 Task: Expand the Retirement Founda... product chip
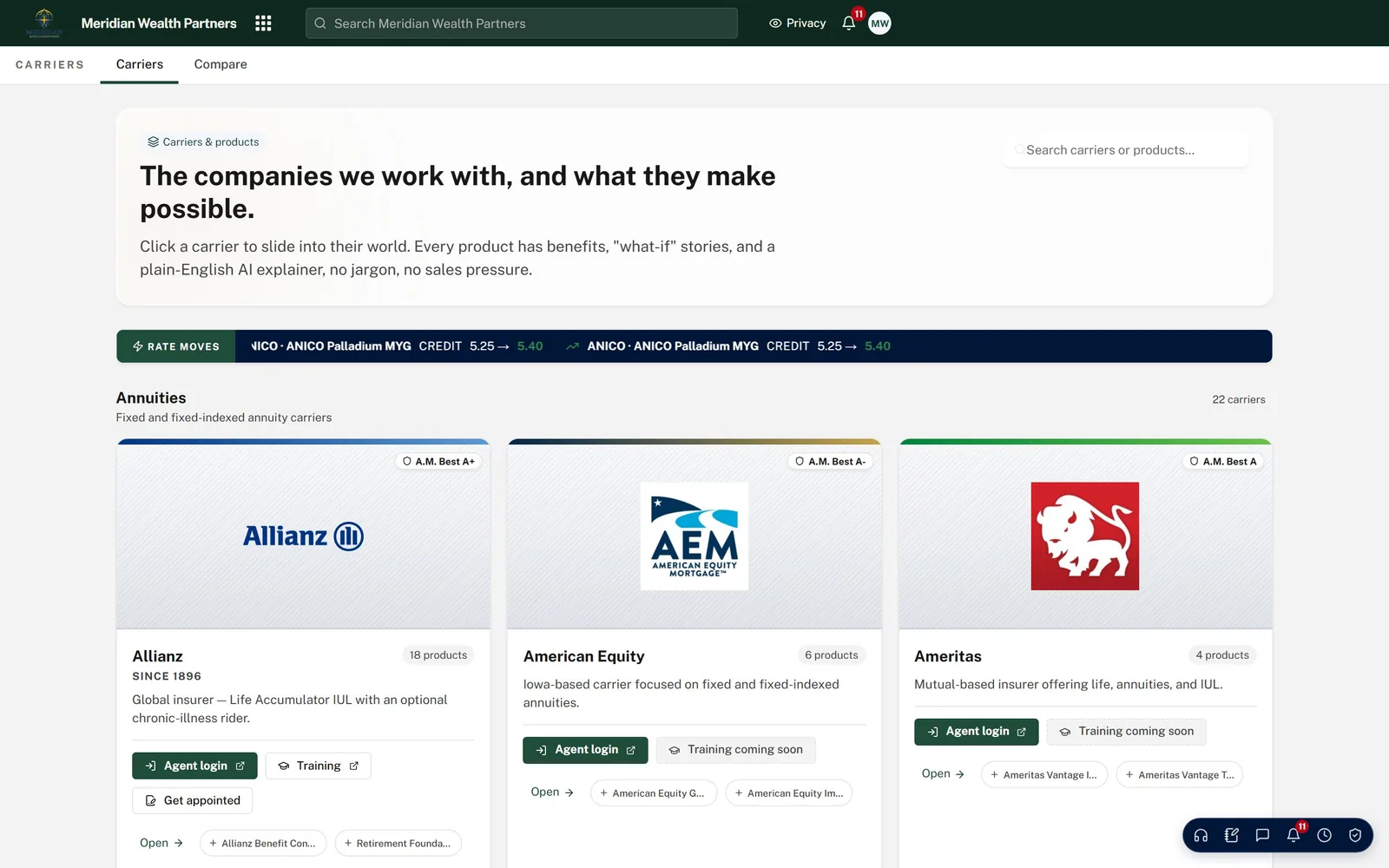(398, 844)
